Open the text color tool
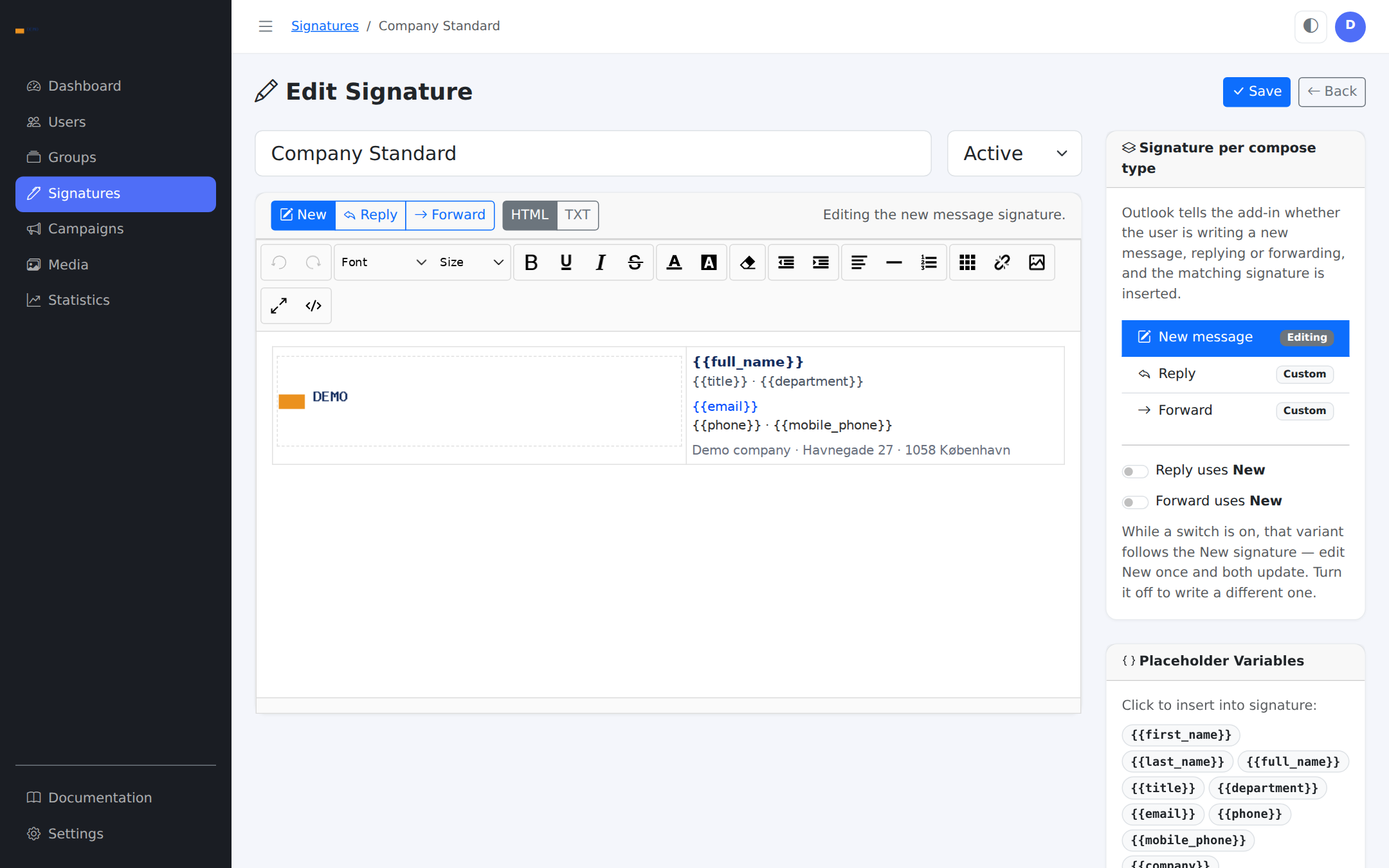1389x868 pixels. tap(674, 262)
